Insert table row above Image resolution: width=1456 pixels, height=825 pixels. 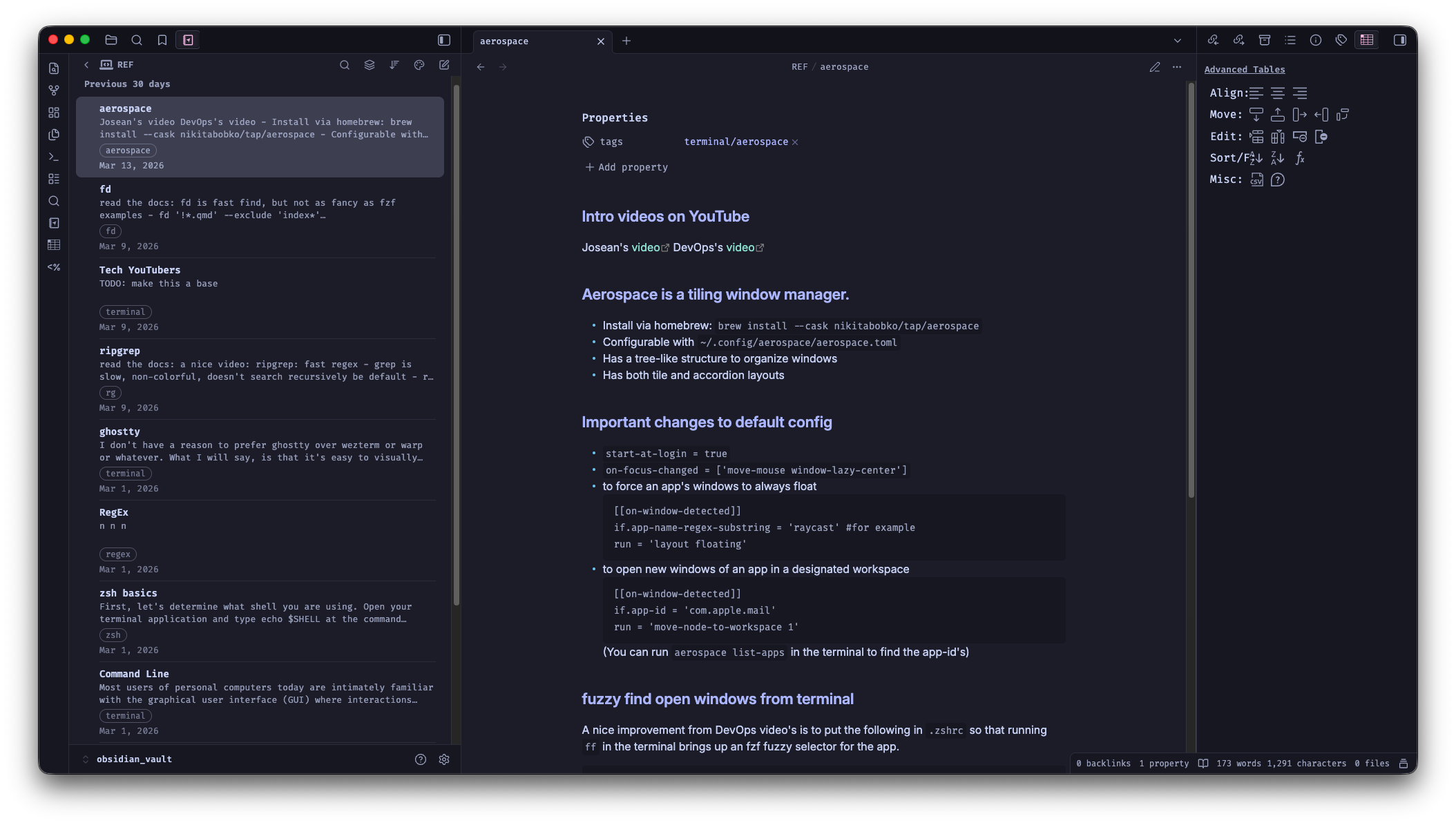click(1256, 137)
